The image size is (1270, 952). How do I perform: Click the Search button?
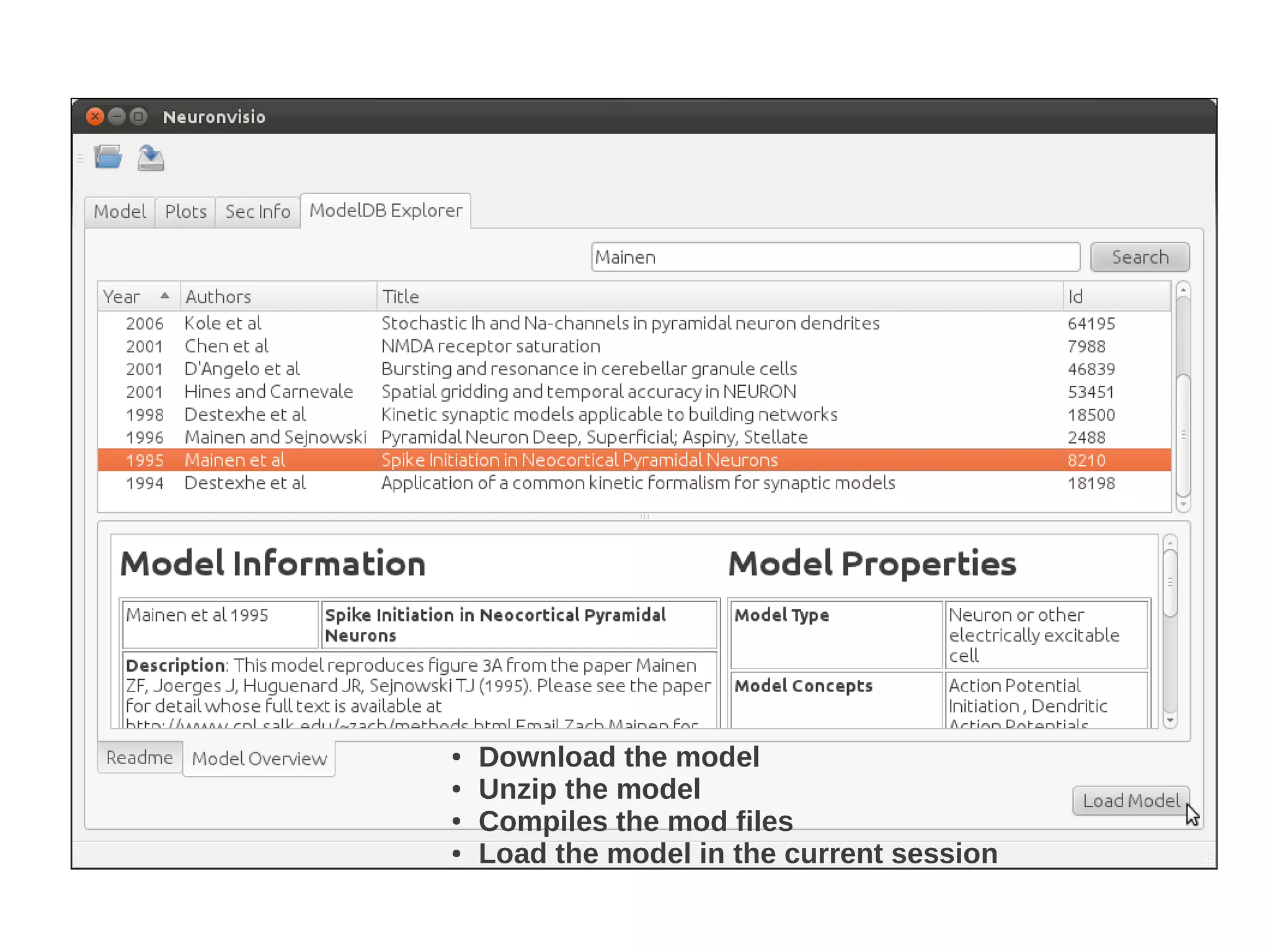click(x=1140, y=257)
